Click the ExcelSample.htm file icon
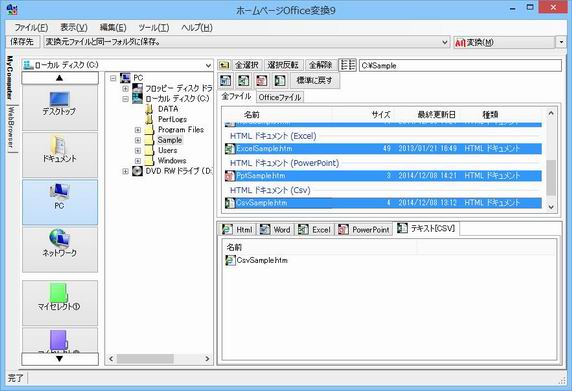The image size is (572, 391). [230, 148]
